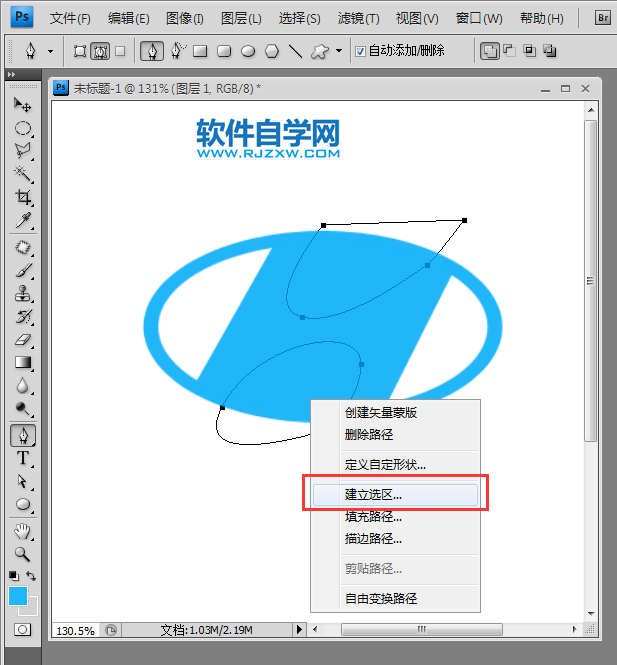Select the Elliptical Marquee tool
The height and width of the screenshot is (665, 617).
pyautogui.click(x=22, y=128)
